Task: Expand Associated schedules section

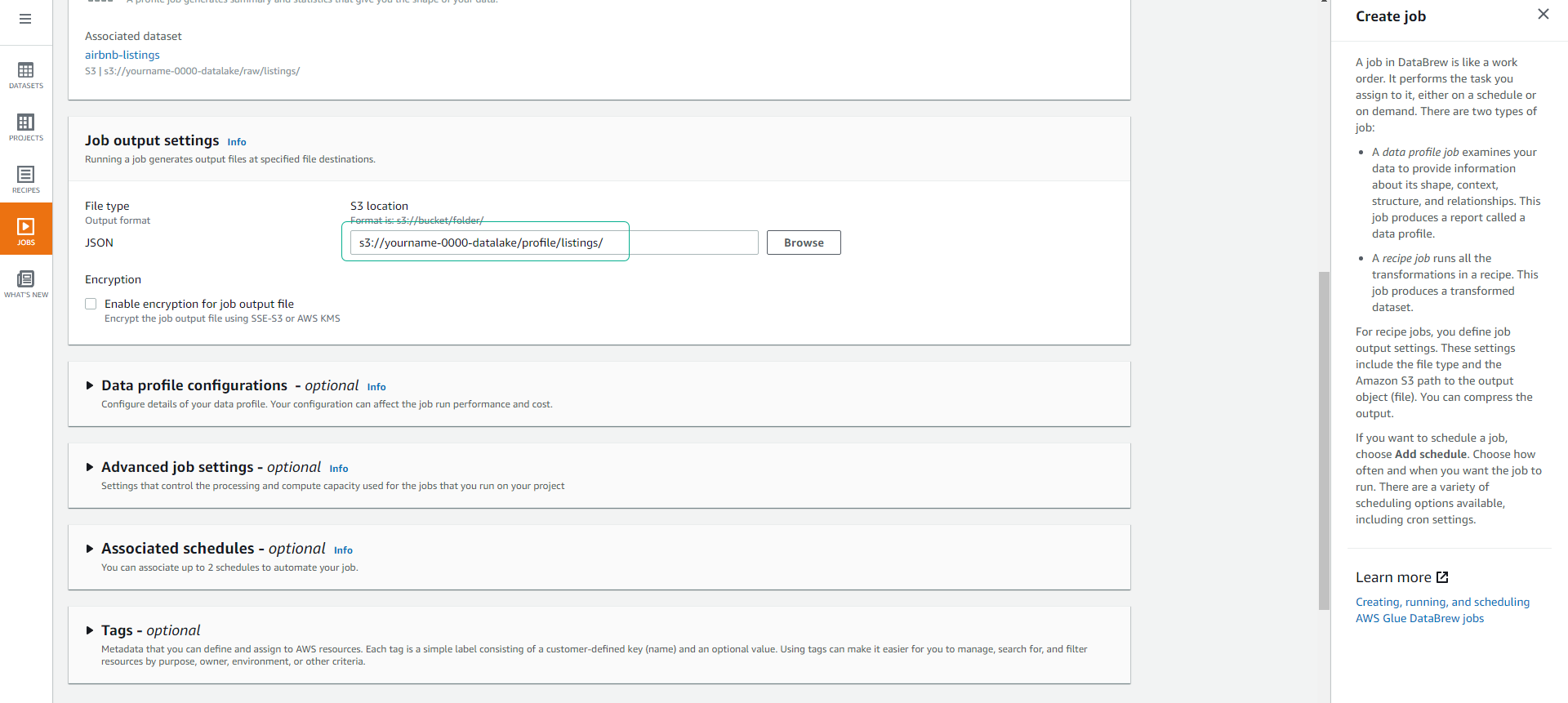Action: (90, 549)
